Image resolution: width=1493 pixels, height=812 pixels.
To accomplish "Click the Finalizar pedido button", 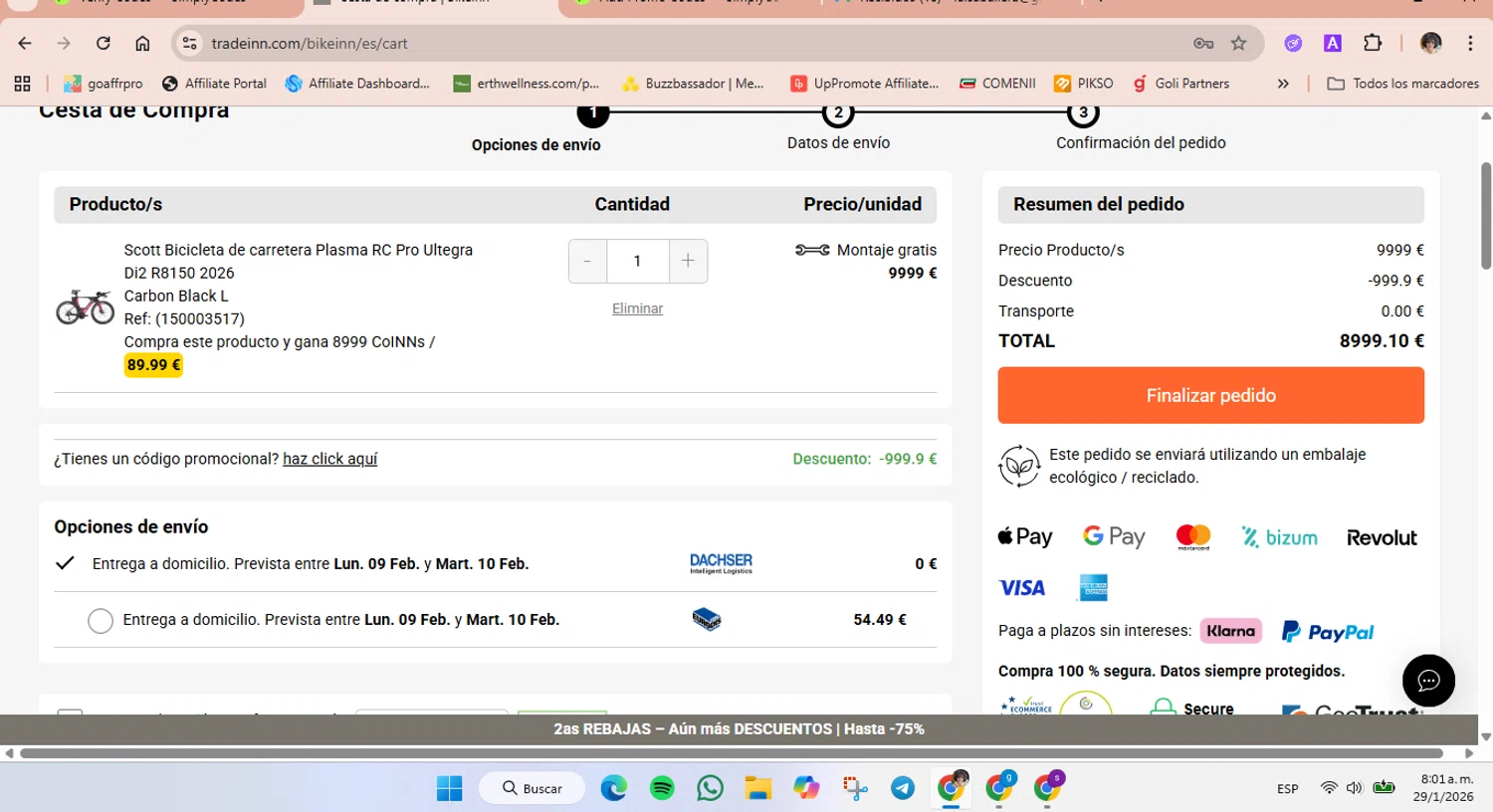I will (x=1210, y=395).
